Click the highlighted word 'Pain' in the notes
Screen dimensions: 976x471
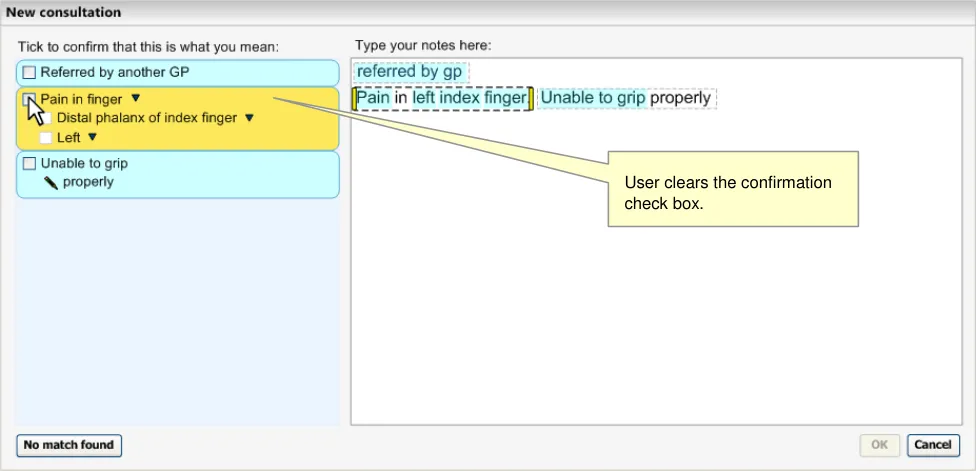[x=373, y=98]
